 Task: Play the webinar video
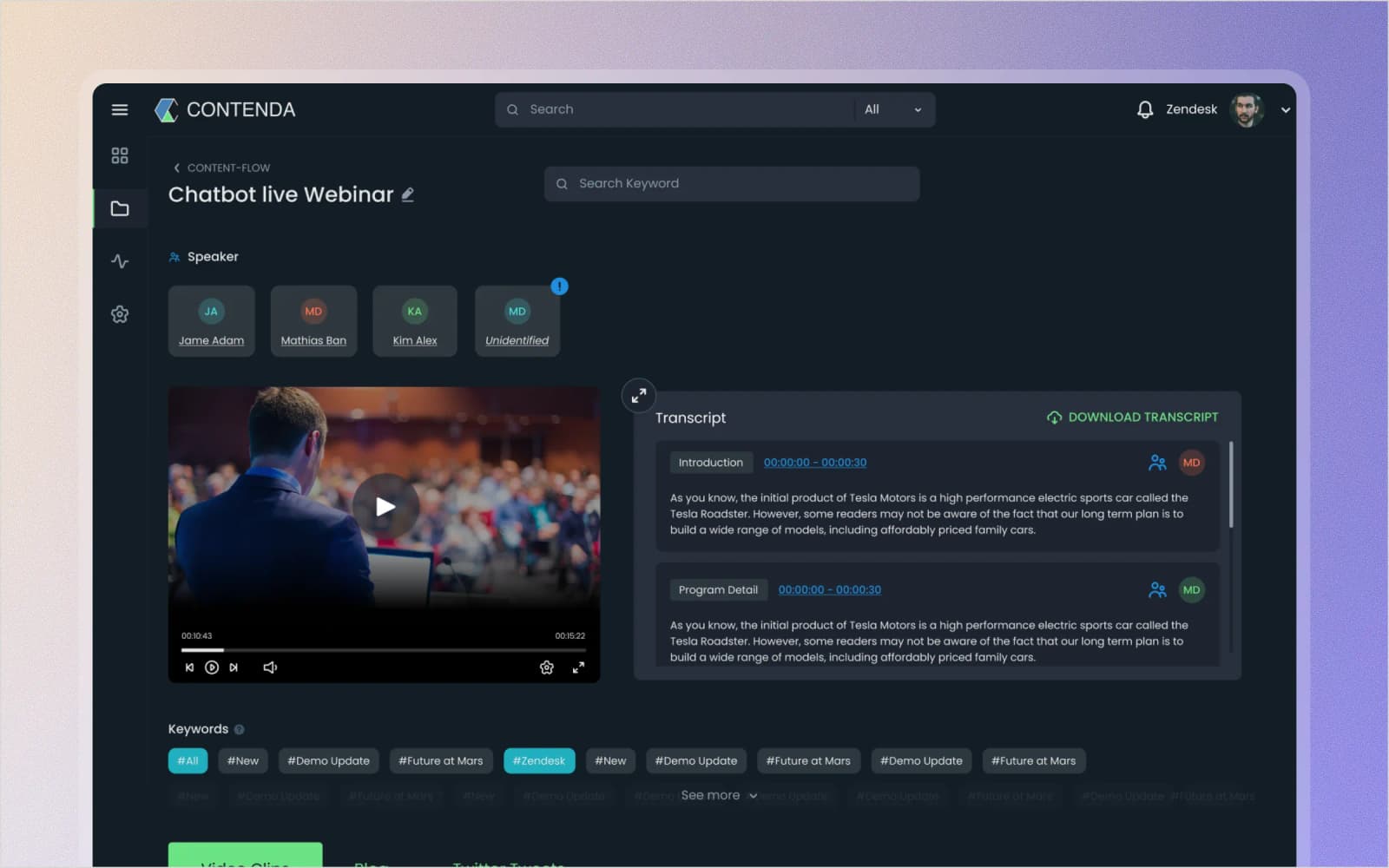coord(385,507)
